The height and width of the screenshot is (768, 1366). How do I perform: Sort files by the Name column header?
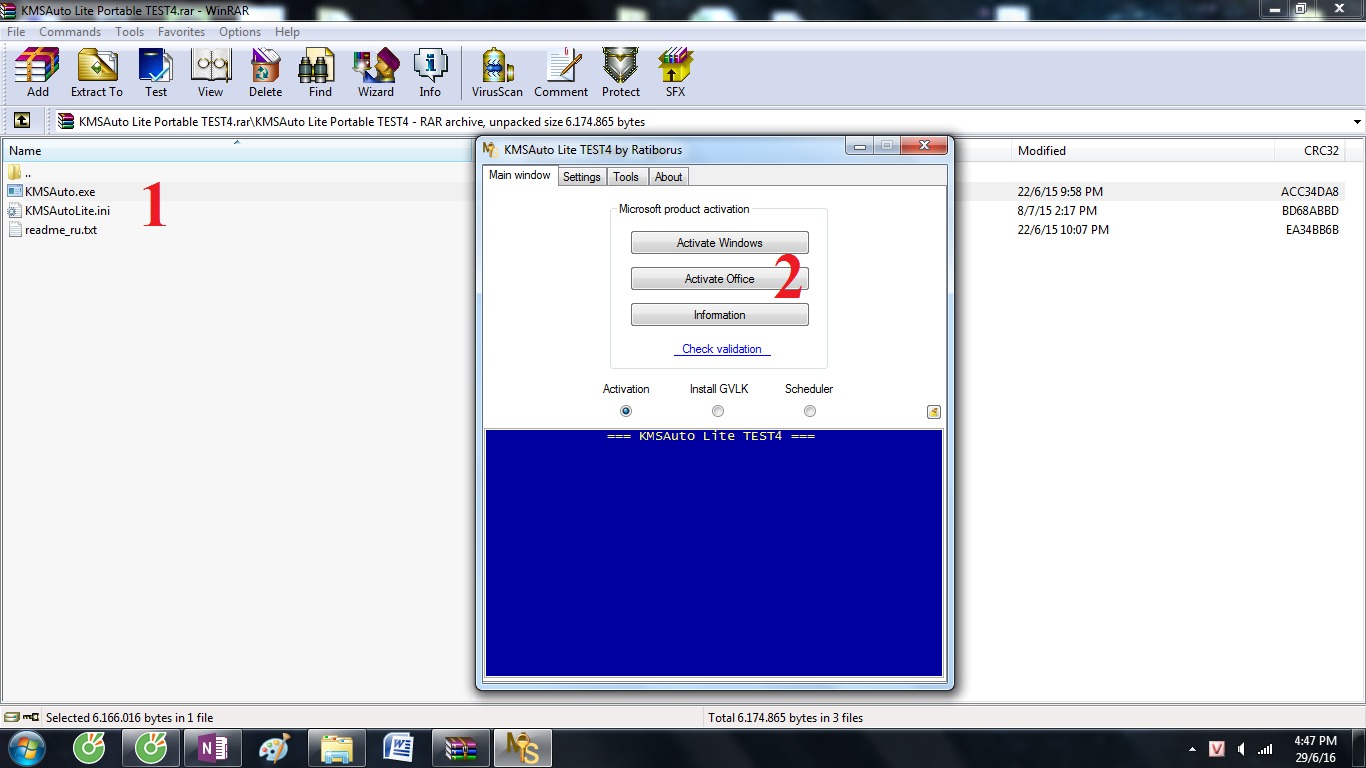[237, 150]
